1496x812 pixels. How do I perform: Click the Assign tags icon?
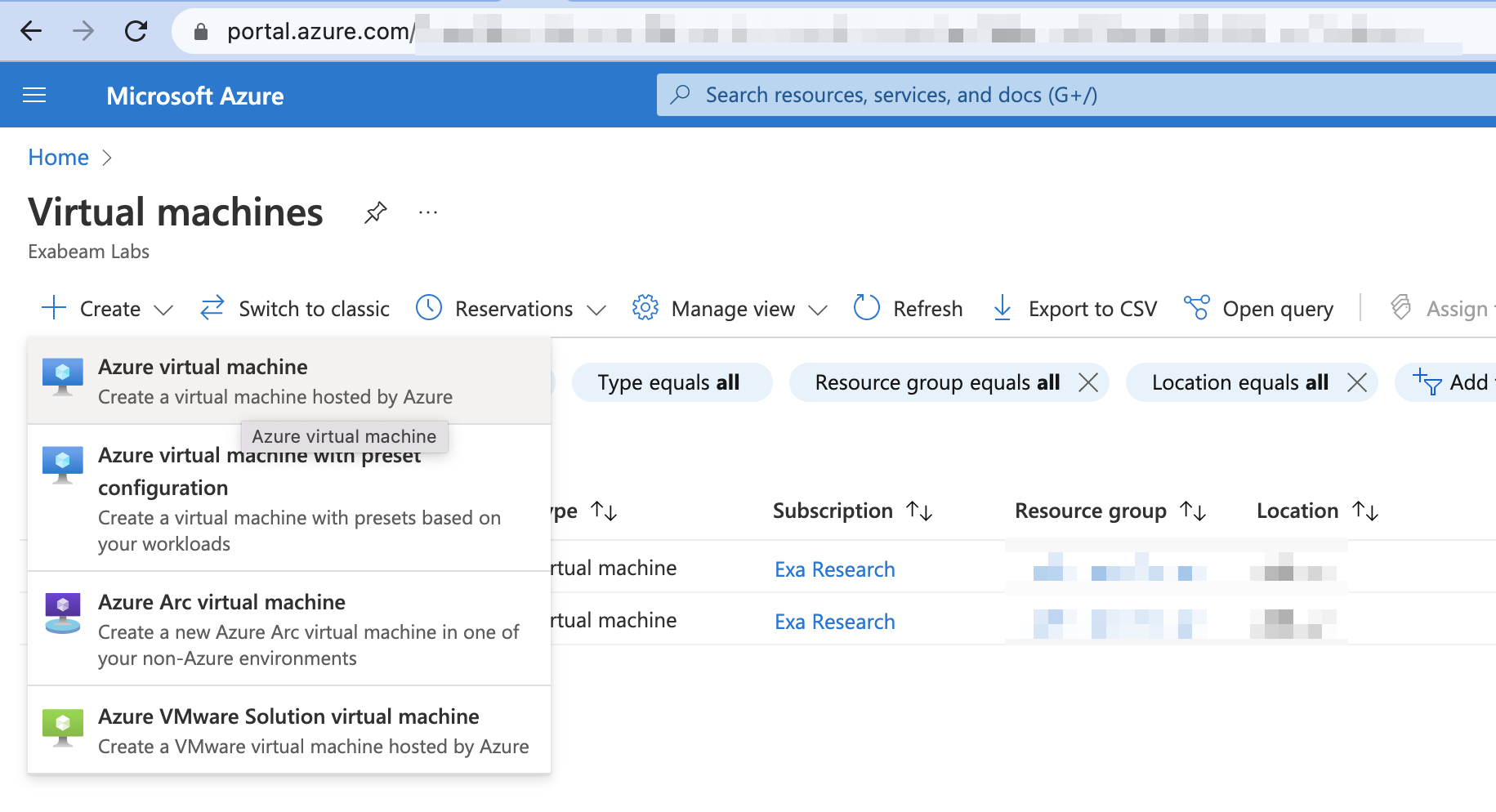click(1400, 308)
